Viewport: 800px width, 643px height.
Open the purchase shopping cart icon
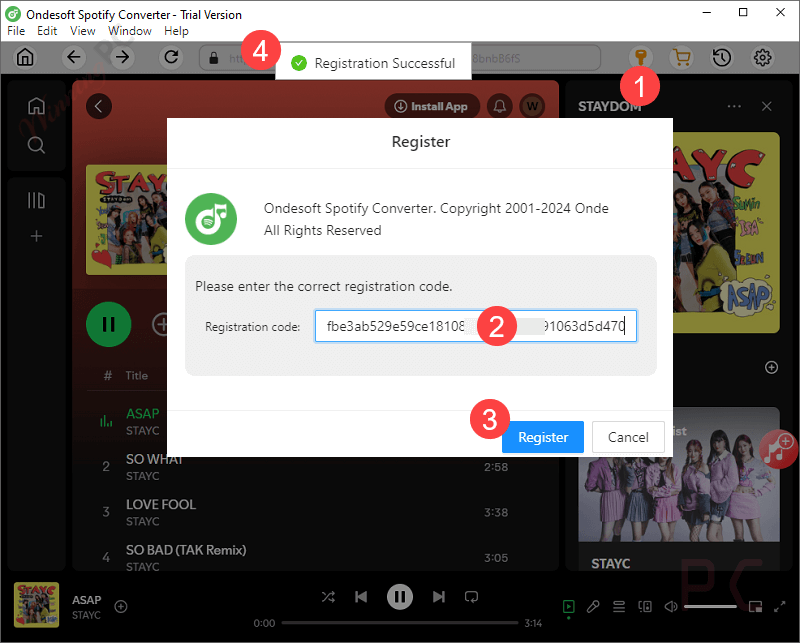pos(681,57)
